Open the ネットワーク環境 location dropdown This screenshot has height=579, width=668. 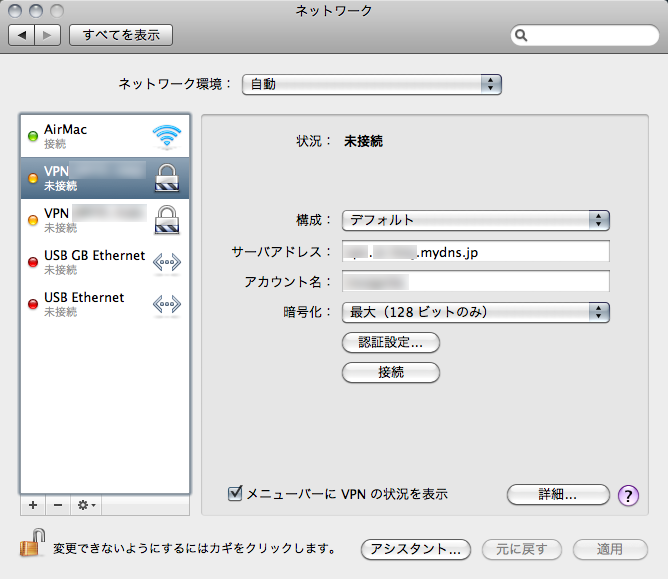tap(371, 84)
